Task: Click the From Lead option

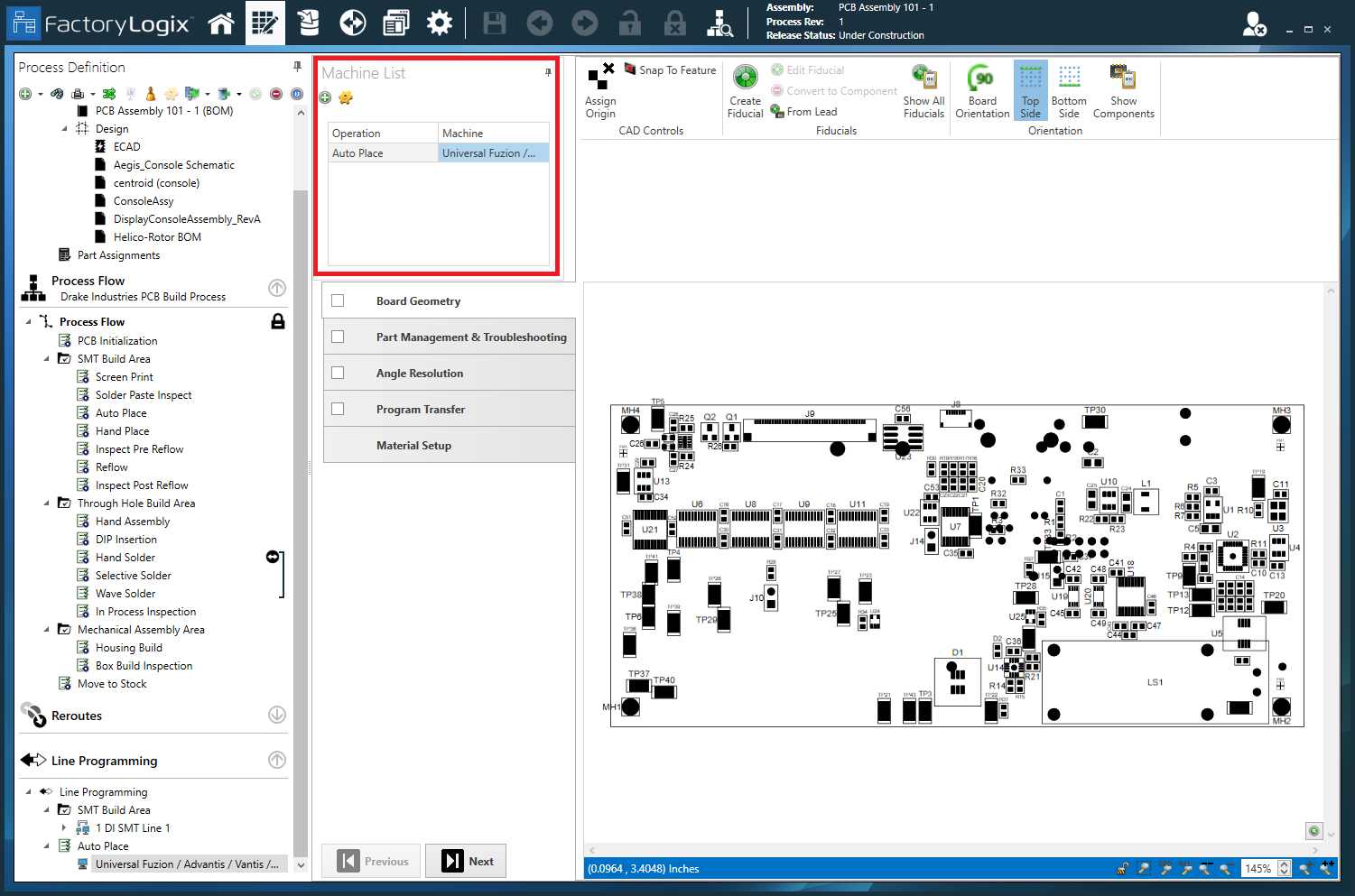Action: (811, 112)
